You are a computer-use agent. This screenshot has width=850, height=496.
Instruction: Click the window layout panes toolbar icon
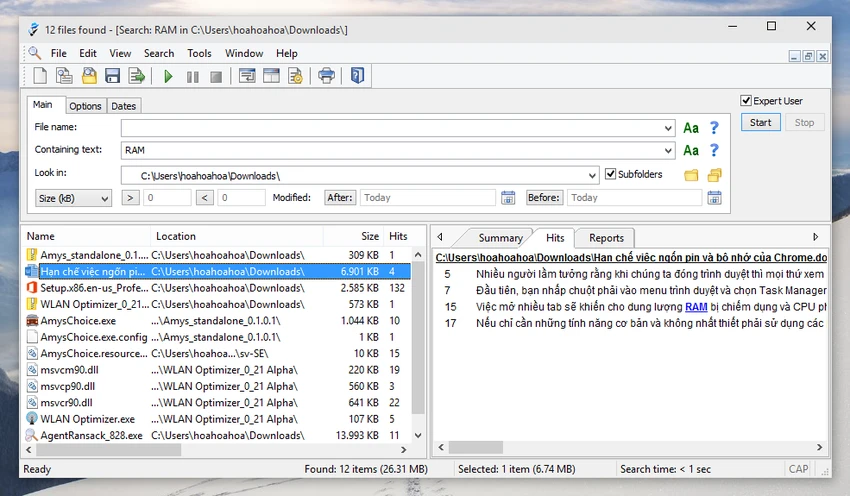(x=271, y=76)
